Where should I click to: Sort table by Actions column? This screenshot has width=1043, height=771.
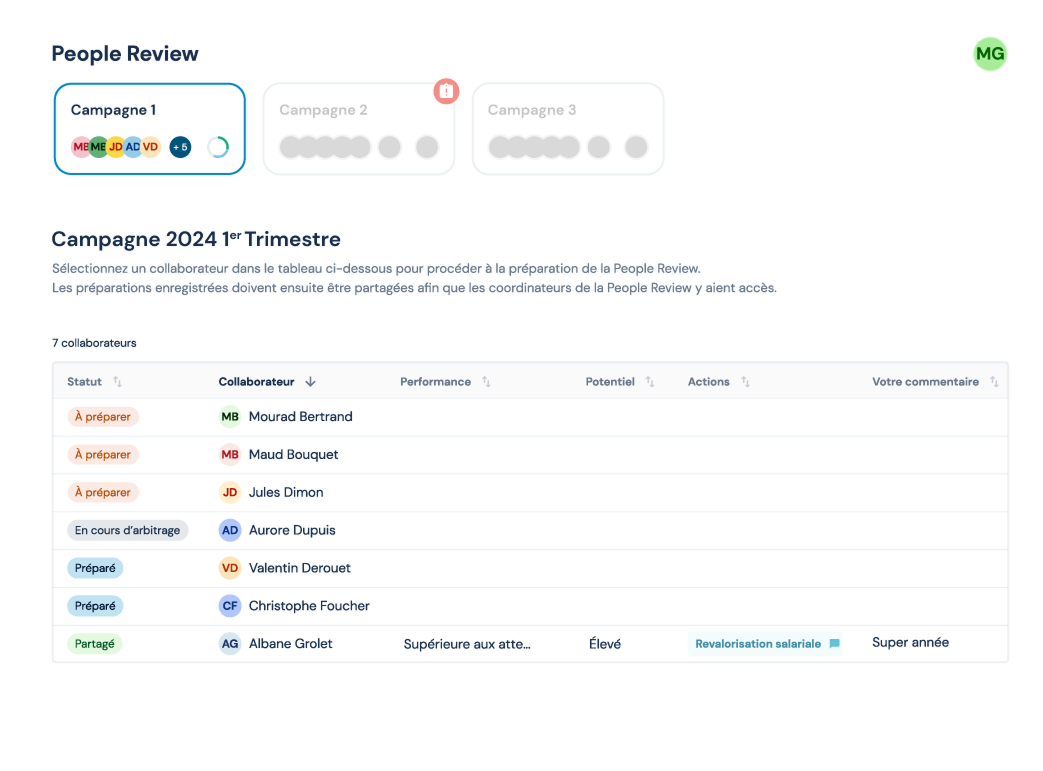tap(746, 382)
